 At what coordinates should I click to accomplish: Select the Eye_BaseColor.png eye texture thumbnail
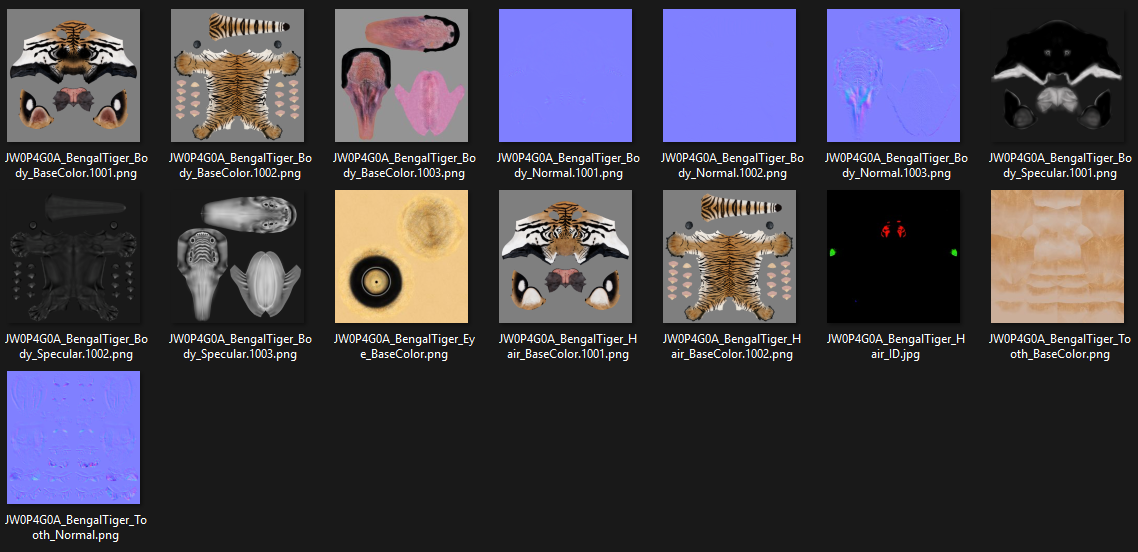coord(401,257)
